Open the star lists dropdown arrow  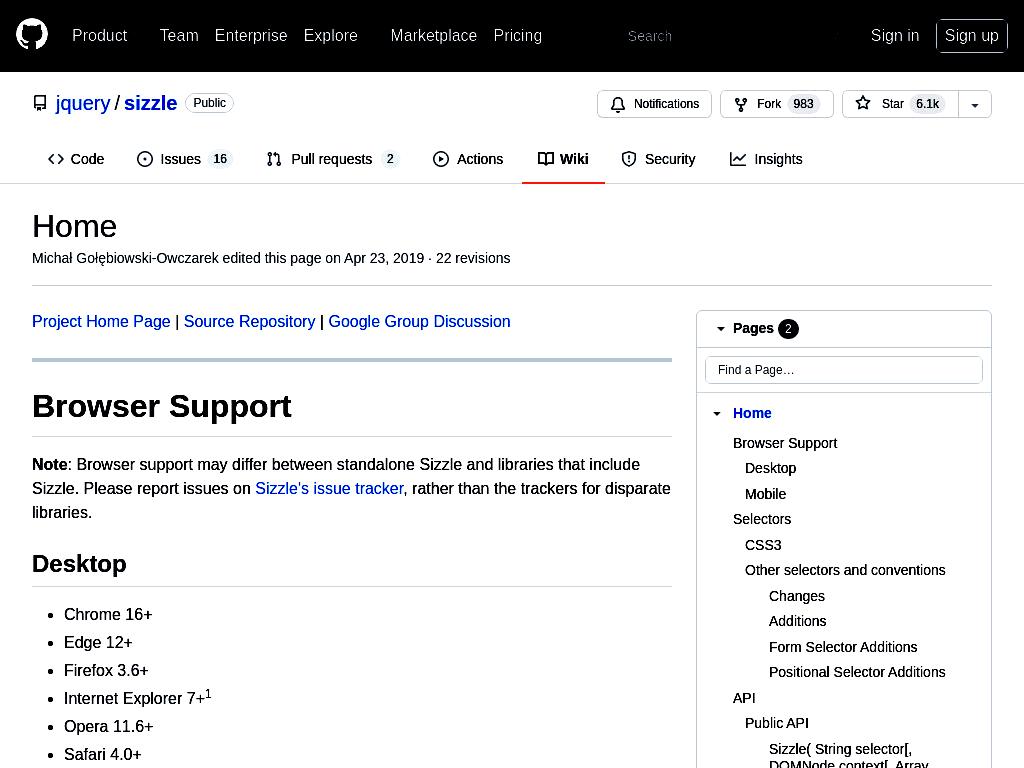[x=974, y=104]
